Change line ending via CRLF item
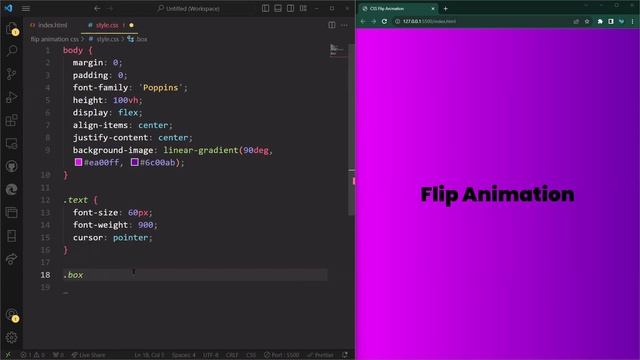The image size is (640, 360). (x=232, y=355)
